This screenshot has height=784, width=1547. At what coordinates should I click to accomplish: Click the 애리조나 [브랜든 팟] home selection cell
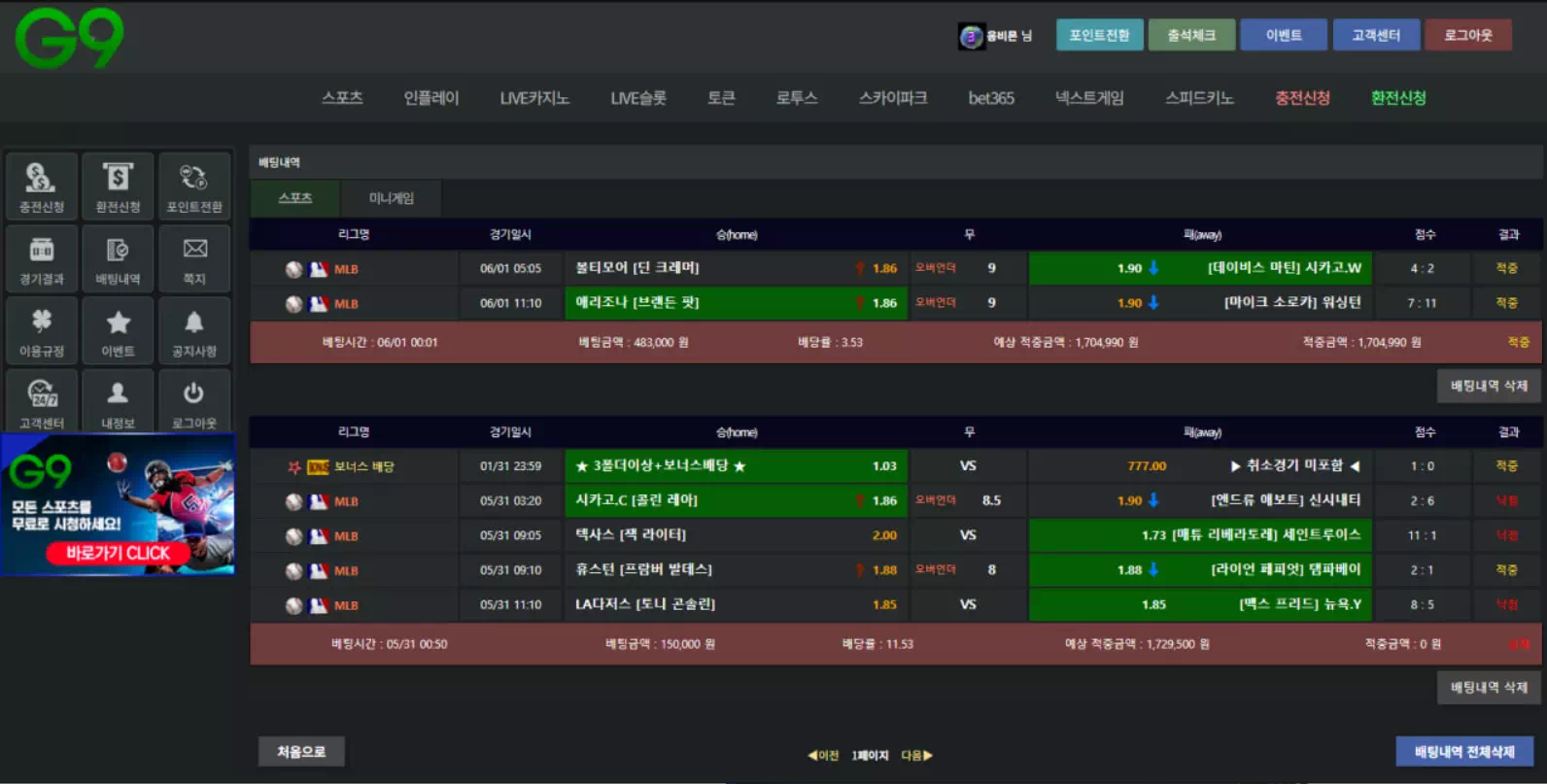click(737, 303)
